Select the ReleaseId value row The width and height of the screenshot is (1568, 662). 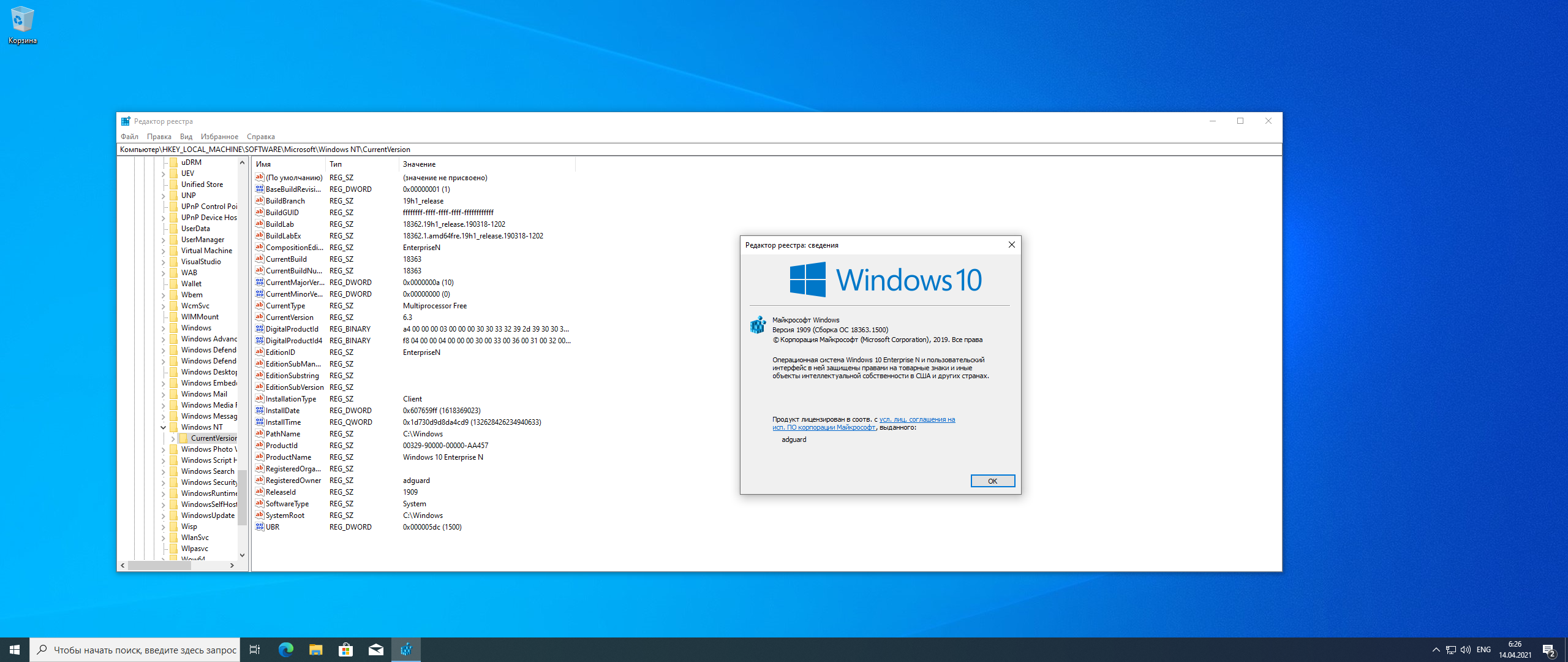point(413,492)
